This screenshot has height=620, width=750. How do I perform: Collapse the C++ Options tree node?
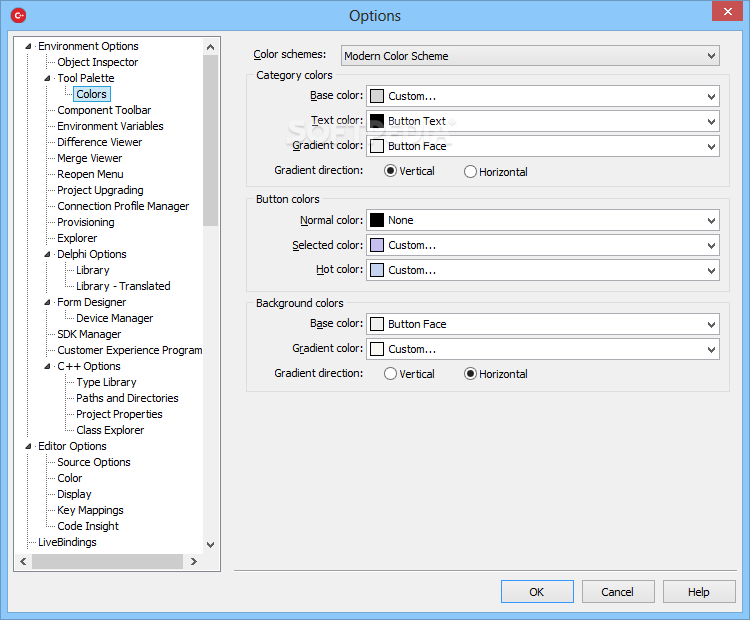pos(47,366)
